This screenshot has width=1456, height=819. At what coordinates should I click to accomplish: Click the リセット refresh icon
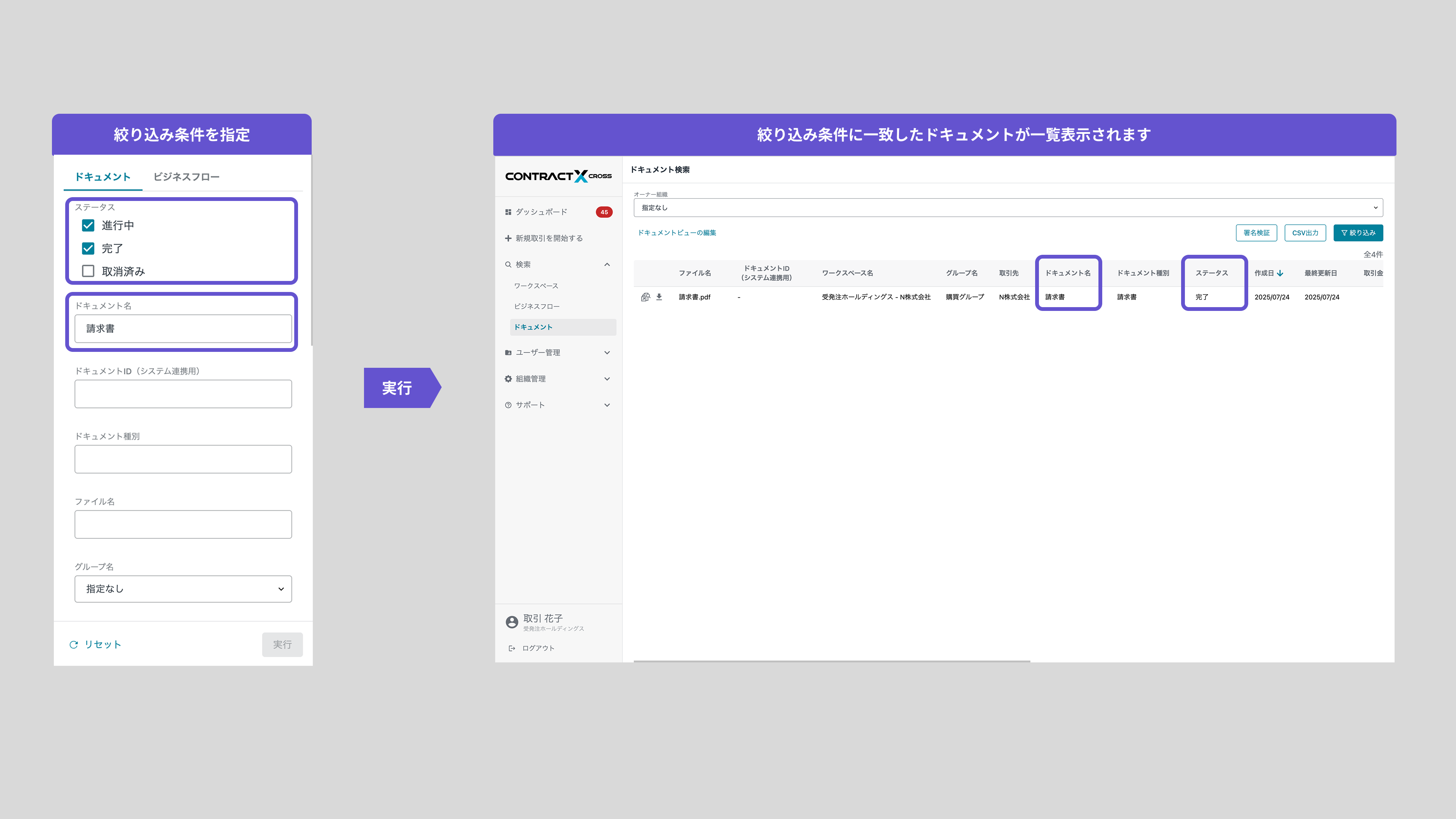click(x=74, y=644)
